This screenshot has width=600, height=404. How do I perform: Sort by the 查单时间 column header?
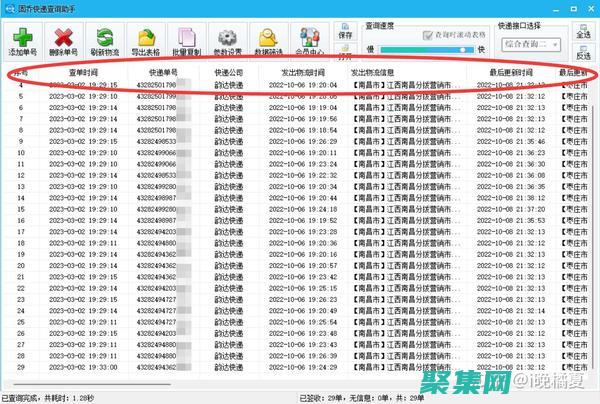point(83,72)
